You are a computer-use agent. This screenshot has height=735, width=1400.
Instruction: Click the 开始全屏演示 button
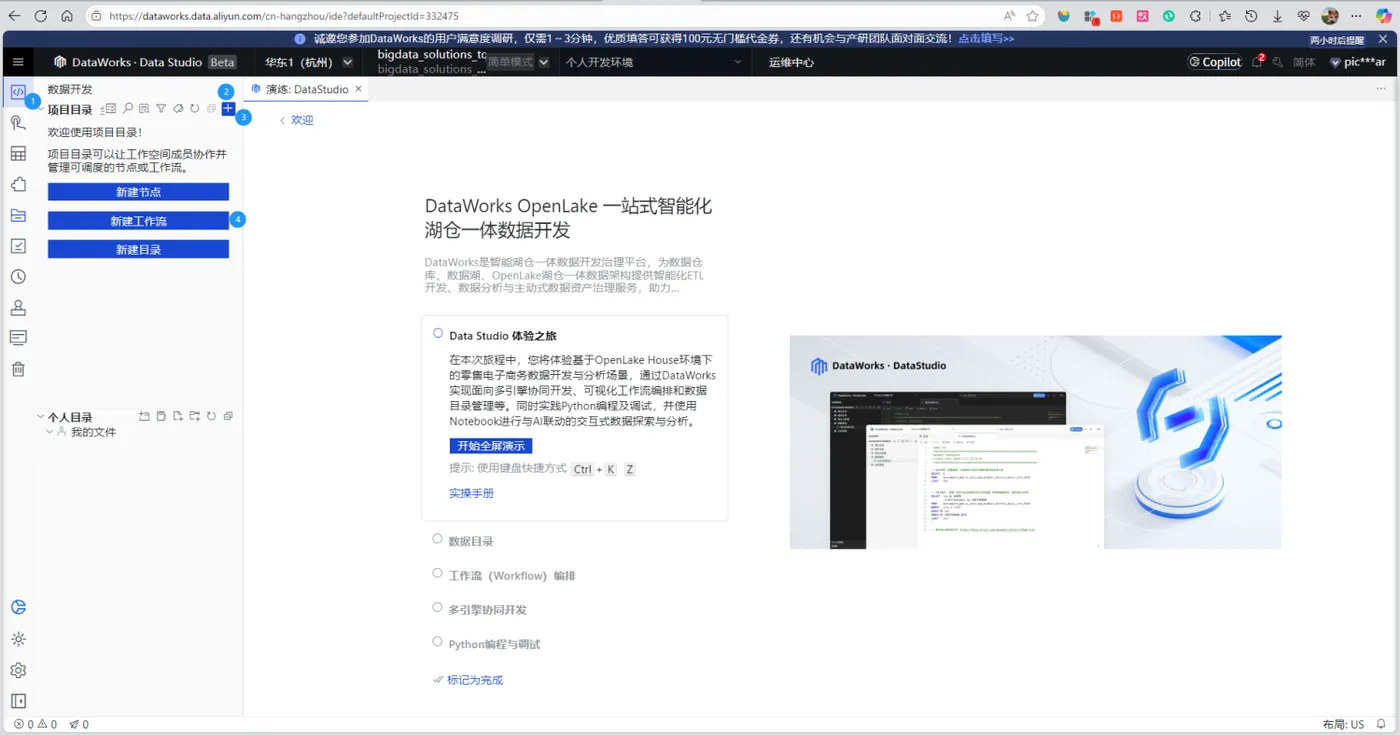coord(491,446)
